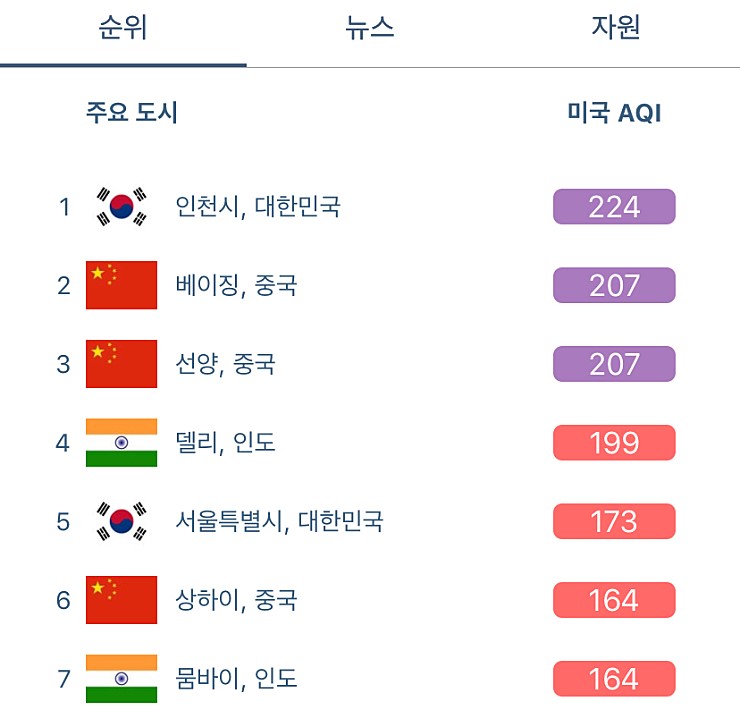Select the 순위 tab
The height and width of the screenshot is (710, 740).
(x=123, y=27)
